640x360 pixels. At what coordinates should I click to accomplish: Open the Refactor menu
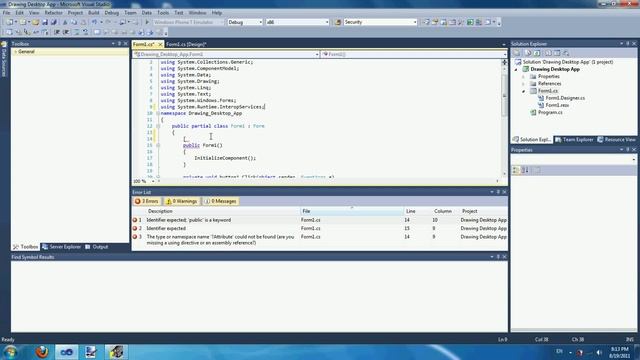(x=53, y=13)
